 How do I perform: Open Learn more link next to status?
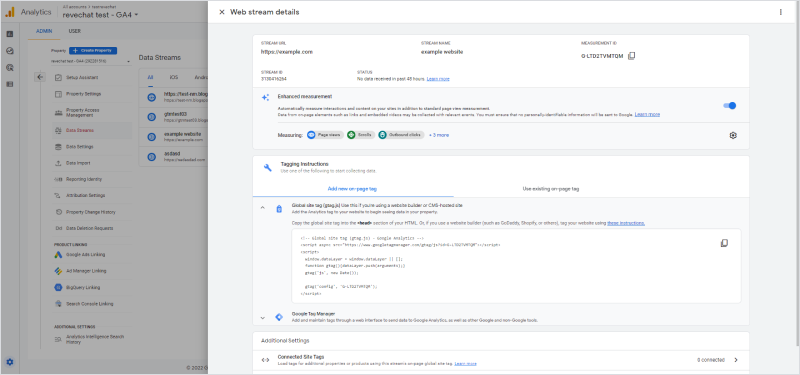tap(438, 79)
